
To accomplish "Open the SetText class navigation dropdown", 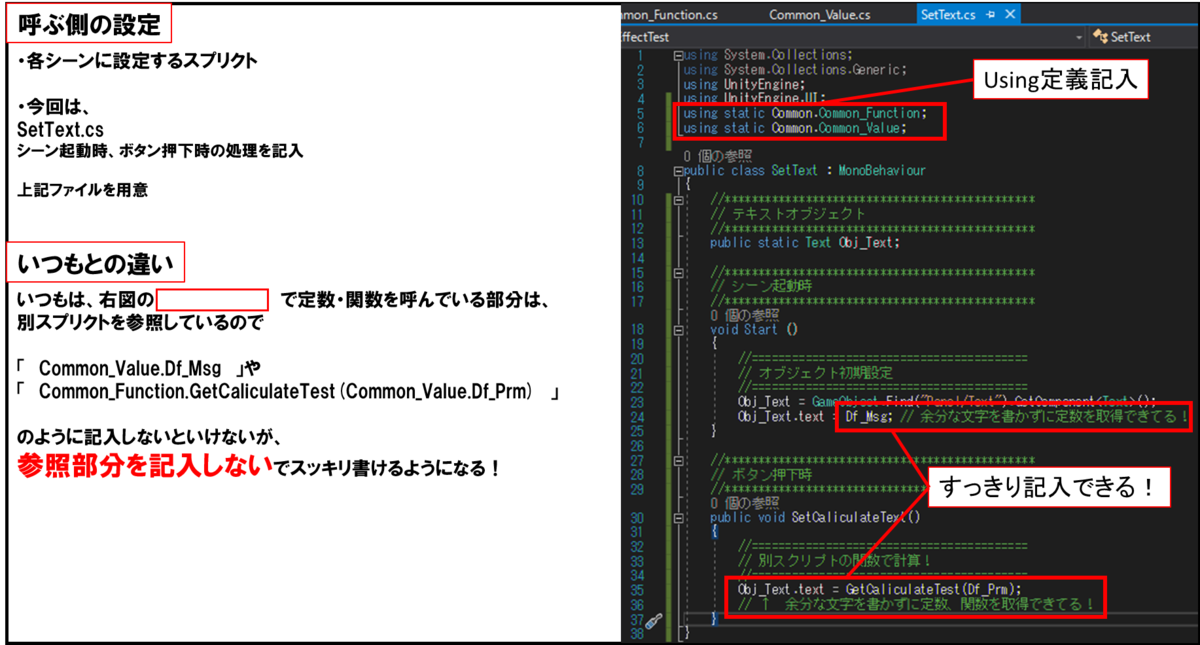I will coord(1144,37).
